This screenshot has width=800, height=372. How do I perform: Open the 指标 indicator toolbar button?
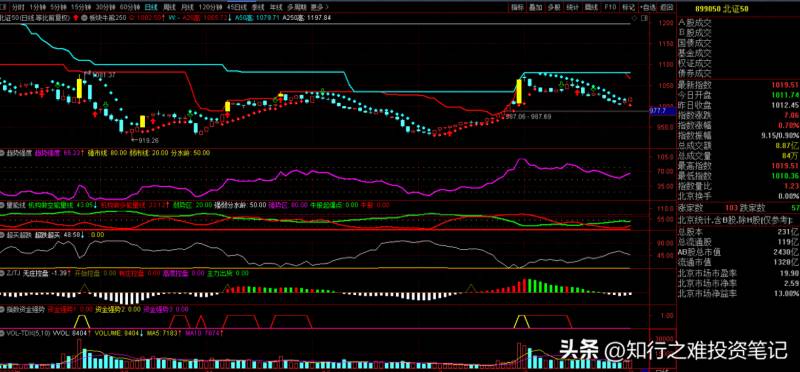coord(517,7)
